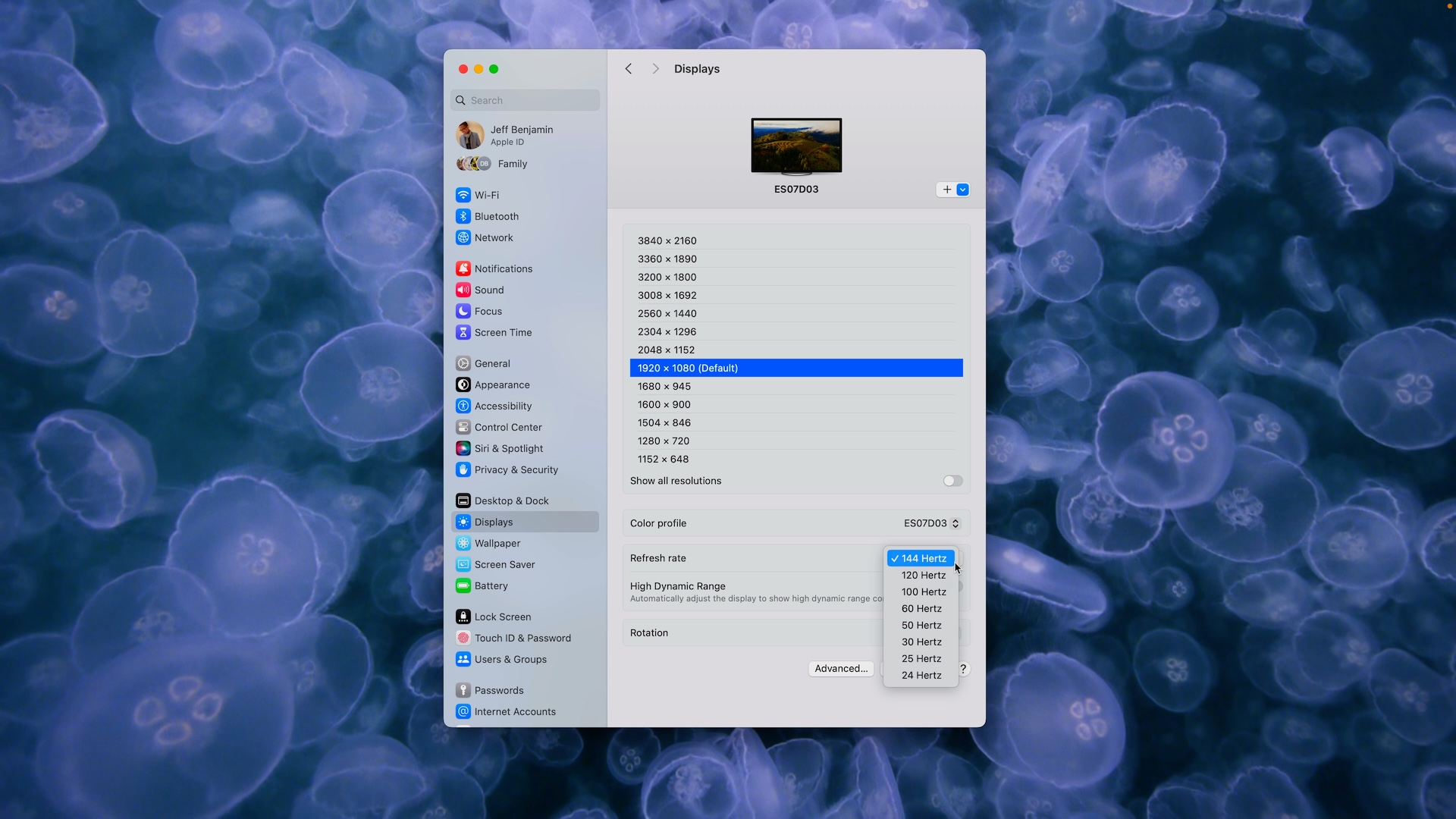Open Network settings

click(493, 237)
